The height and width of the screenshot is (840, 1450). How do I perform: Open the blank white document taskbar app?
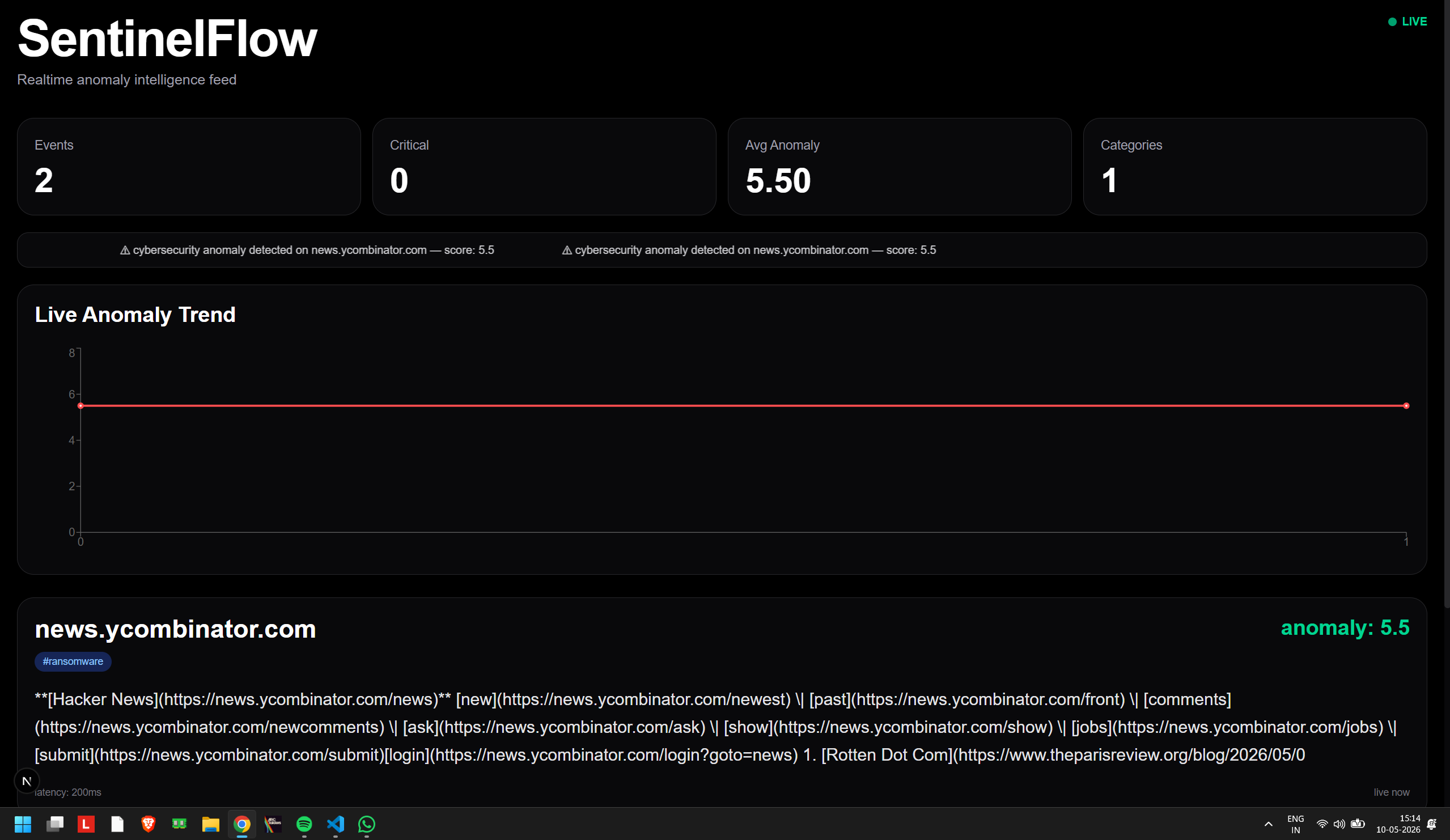(x=117, y=824)
